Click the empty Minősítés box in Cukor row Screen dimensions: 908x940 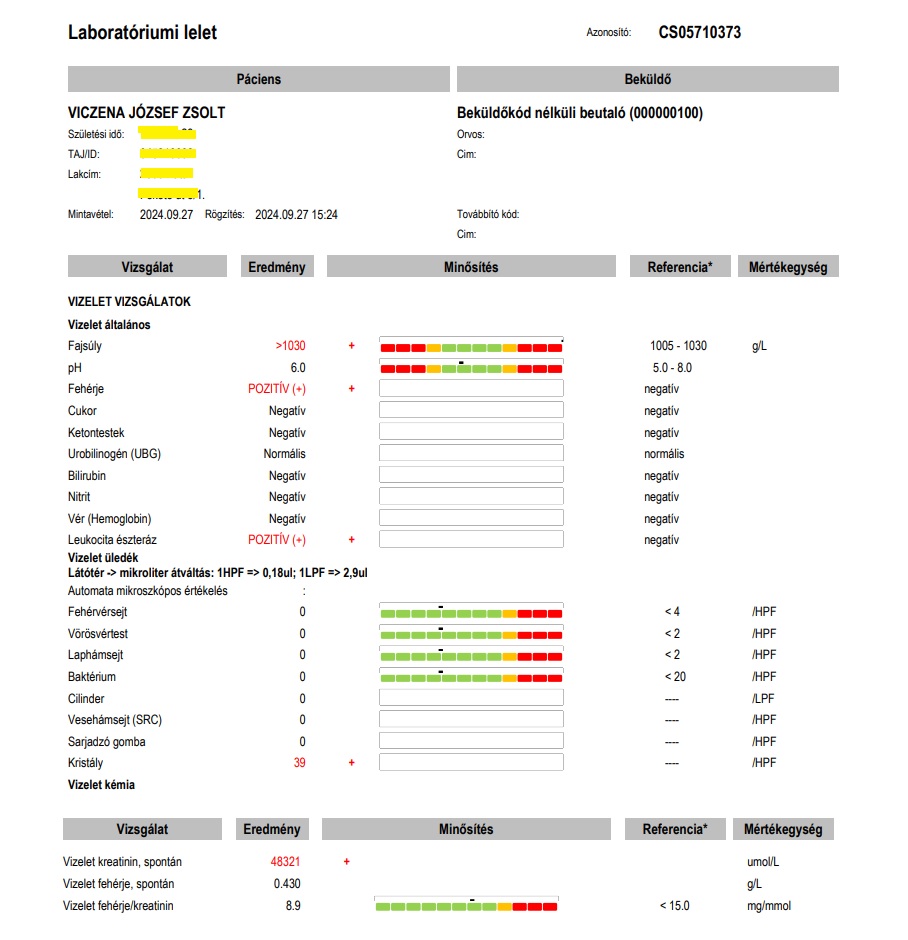[471, 410]
